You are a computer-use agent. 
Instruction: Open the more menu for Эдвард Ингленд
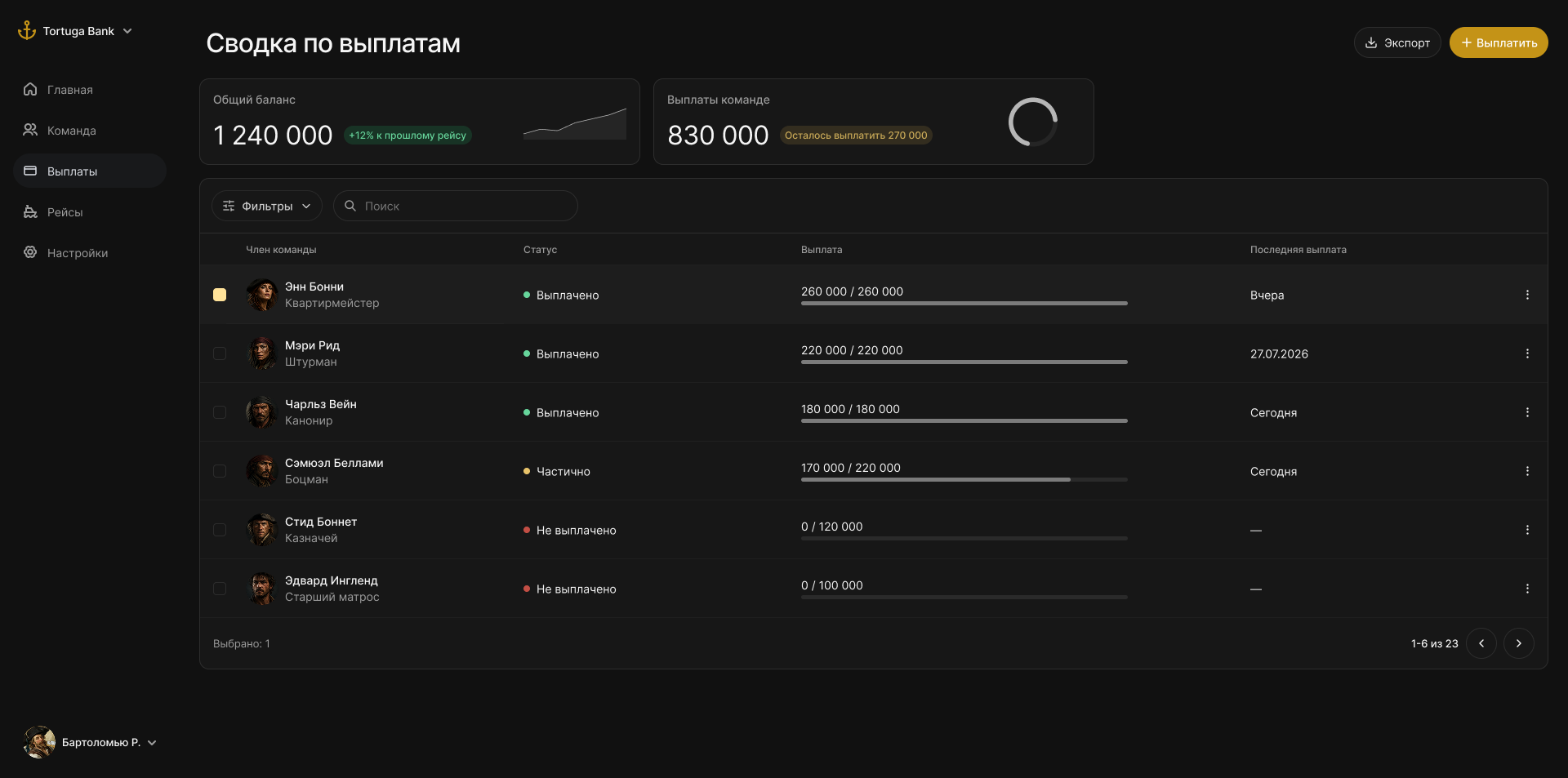click(x=1527, y=589)
